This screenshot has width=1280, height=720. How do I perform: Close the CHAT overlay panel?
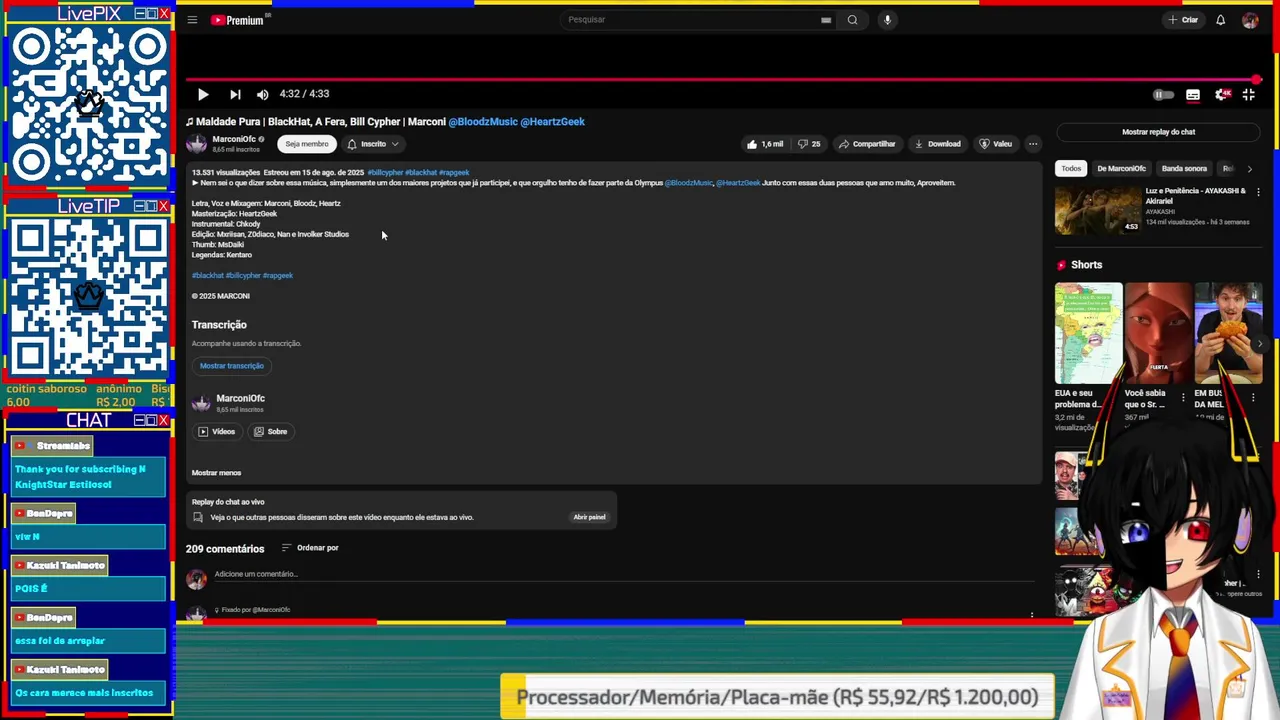pos(164,420)
